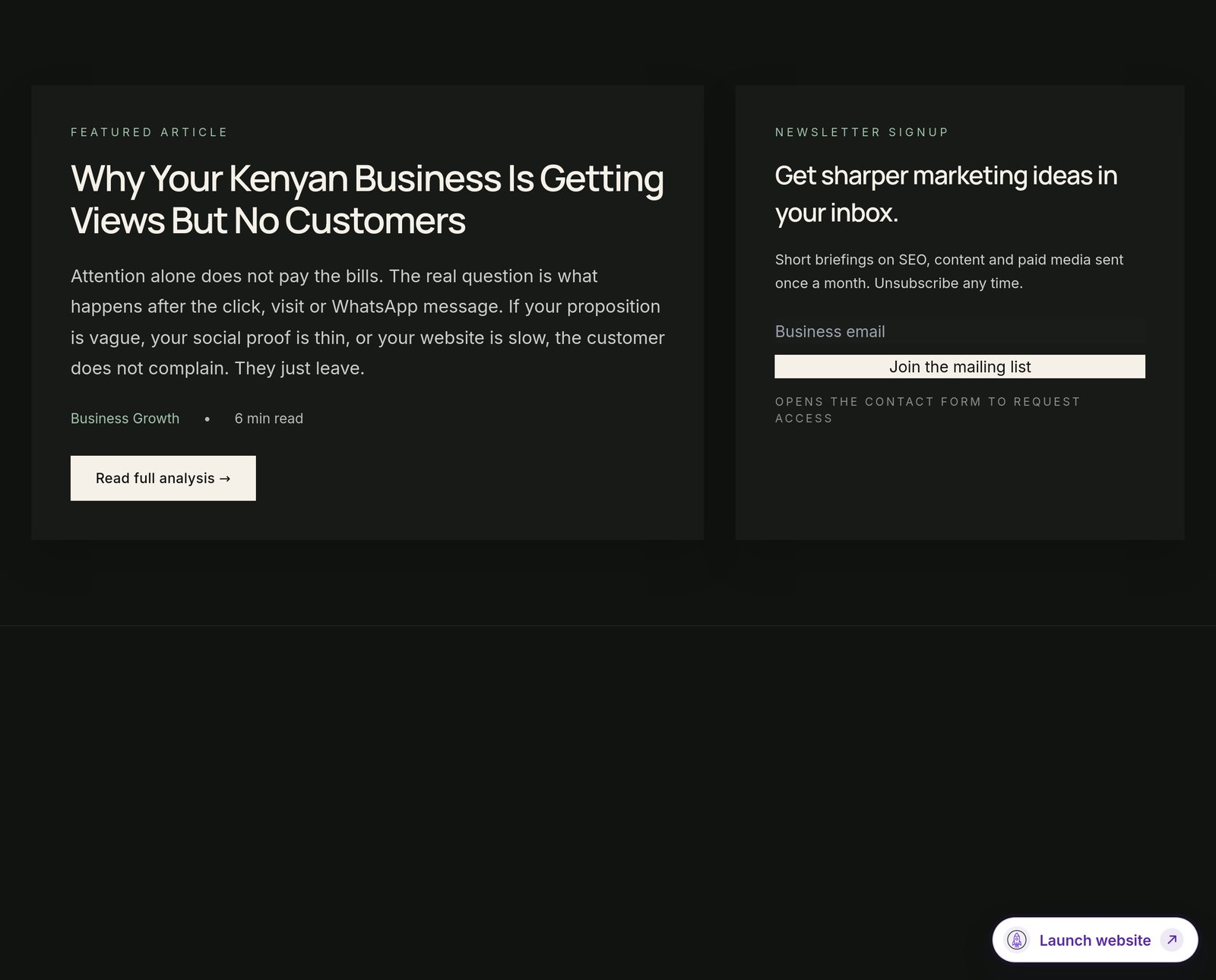Click the Short briefings on SEO paragraph
The height and width of the screenshot is (980, 1216).
[x=949, y=271]
